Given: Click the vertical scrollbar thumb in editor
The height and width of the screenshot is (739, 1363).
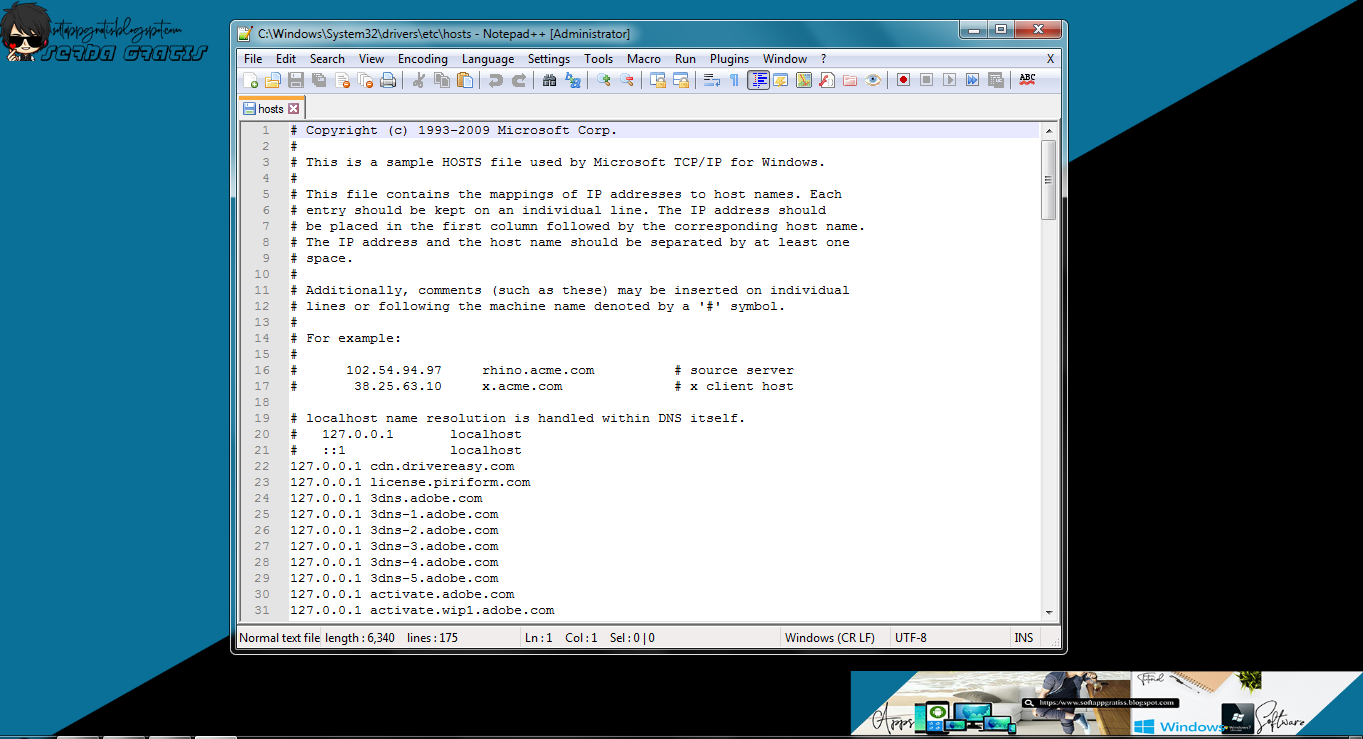Looking at the screenshot, I should pyautogui.click(x=1048, y=179).
